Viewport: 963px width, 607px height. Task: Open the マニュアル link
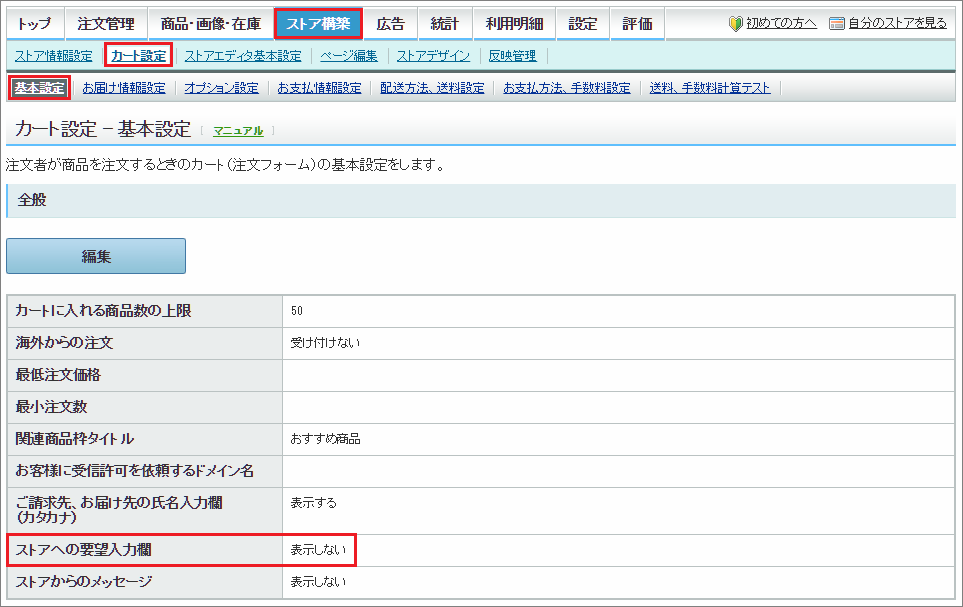238,131
